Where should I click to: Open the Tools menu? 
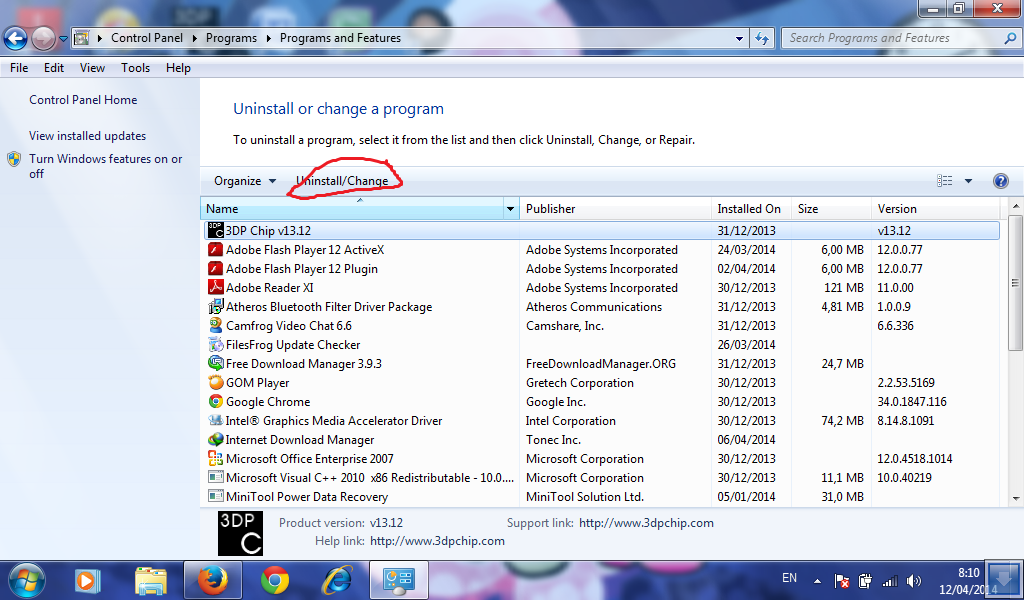pyautogui.click(x=135, y=68)
